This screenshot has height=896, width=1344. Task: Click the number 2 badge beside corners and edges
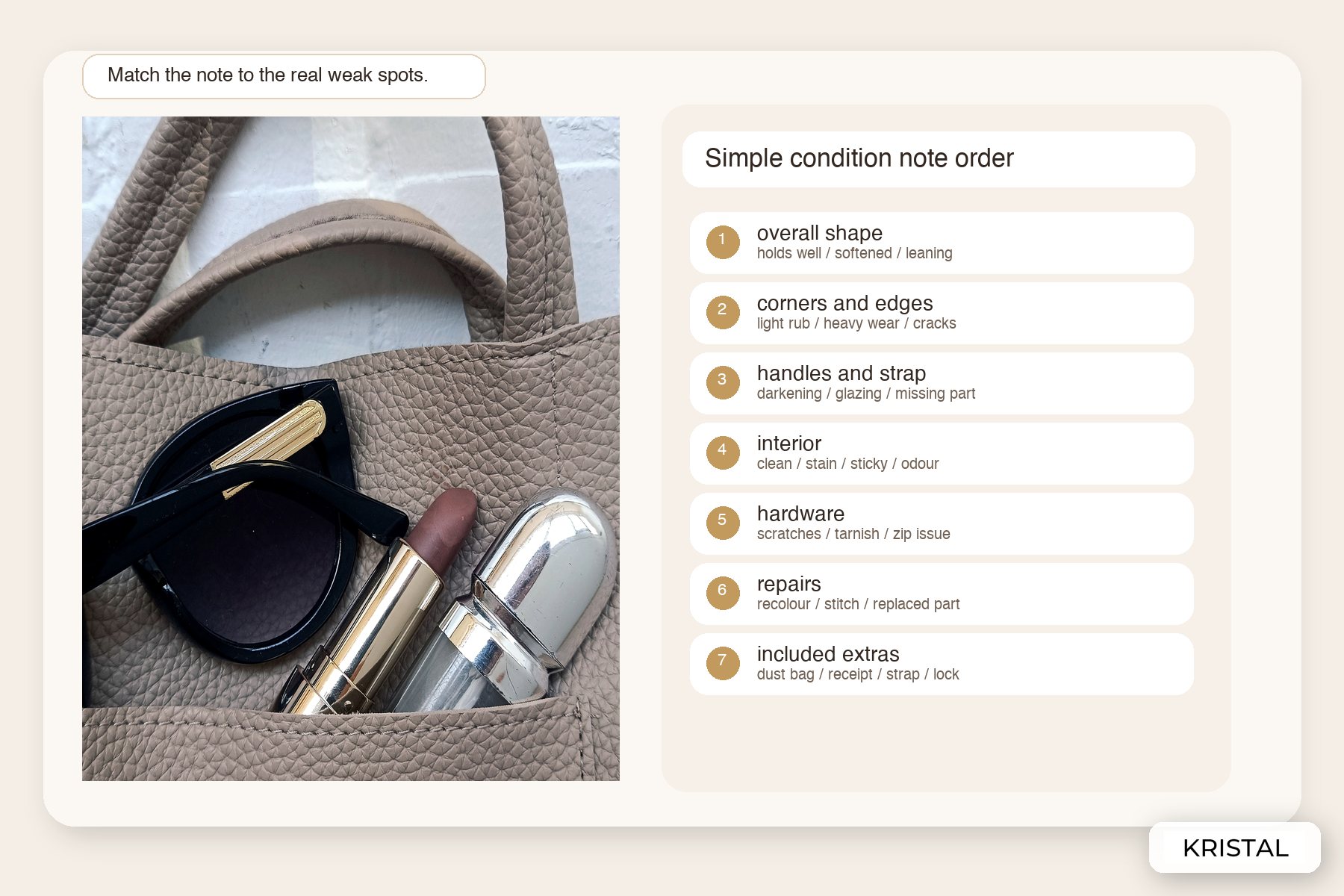(x=723, y=312)
